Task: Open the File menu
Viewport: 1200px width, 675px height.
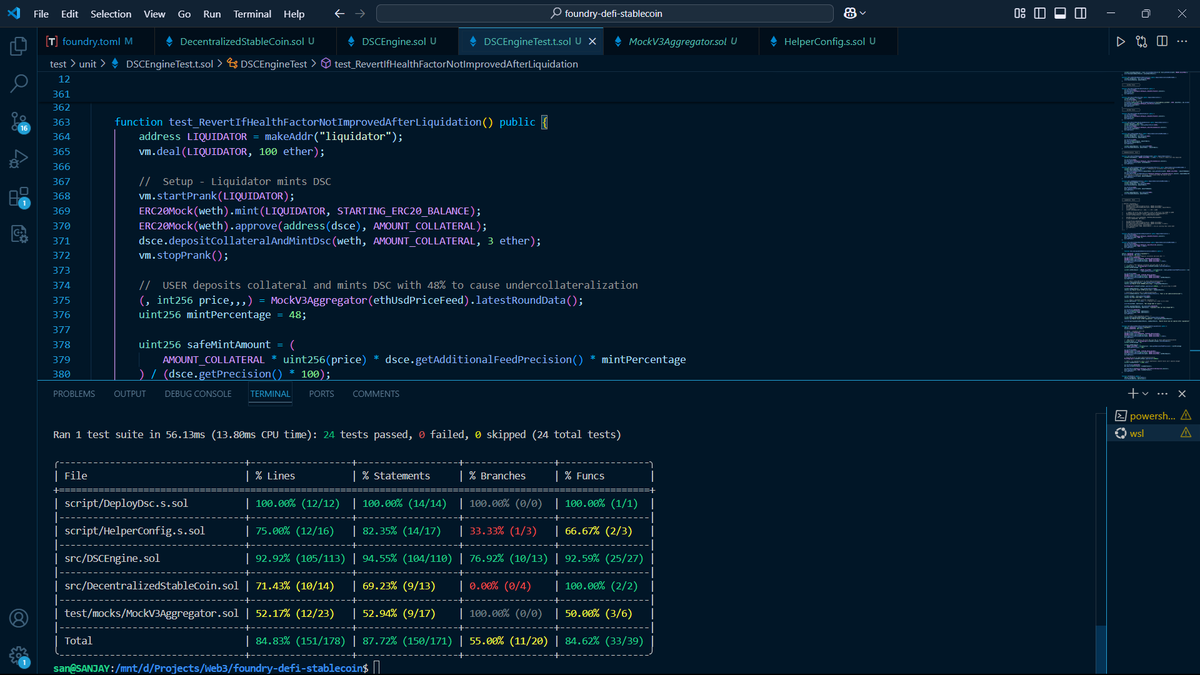Action: [x=41, y=14]
